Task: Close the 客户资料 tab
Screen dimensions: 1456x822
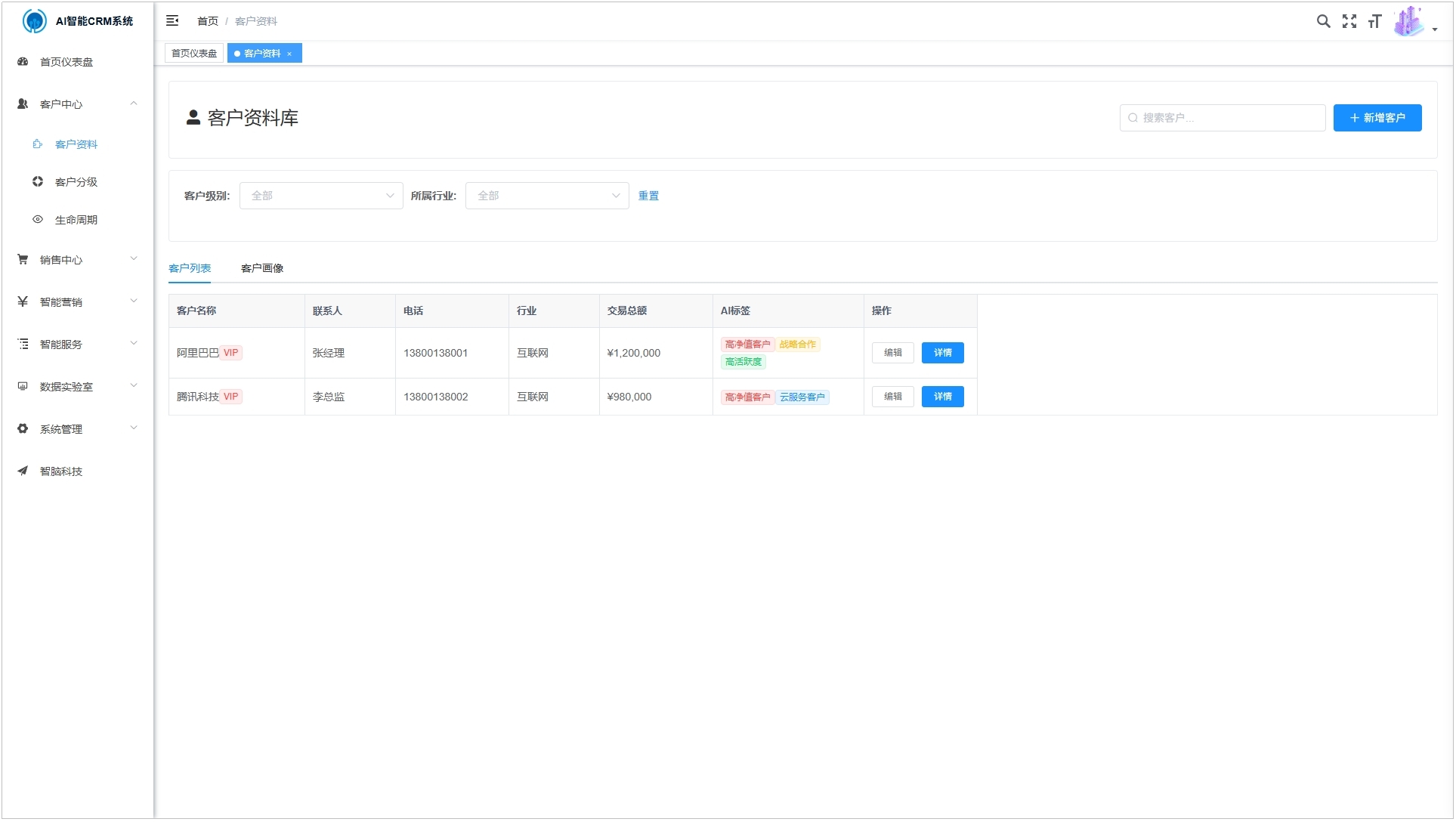Action: point(289,54)
